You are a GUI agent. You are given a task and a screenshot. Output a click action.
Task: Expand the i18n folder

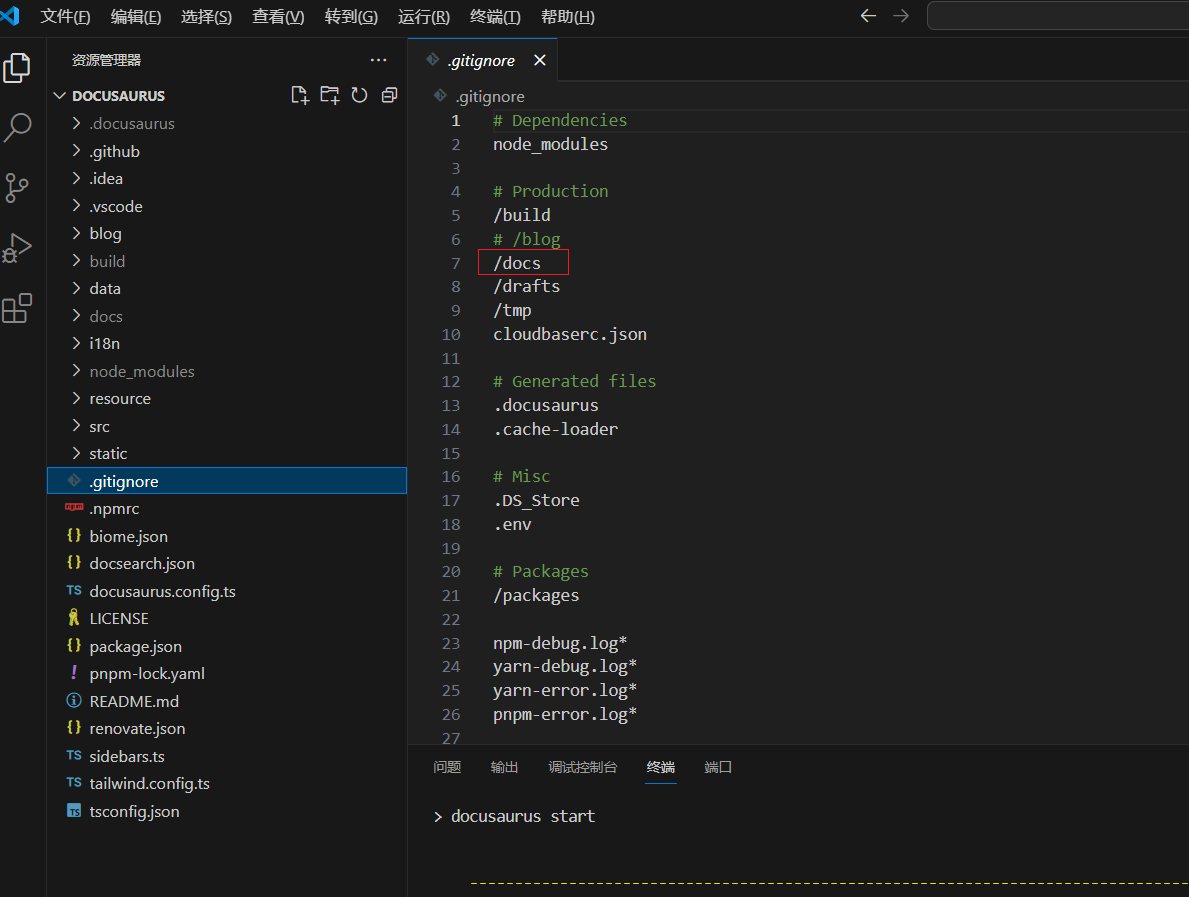pyautogui.click(x=76, y=343)
